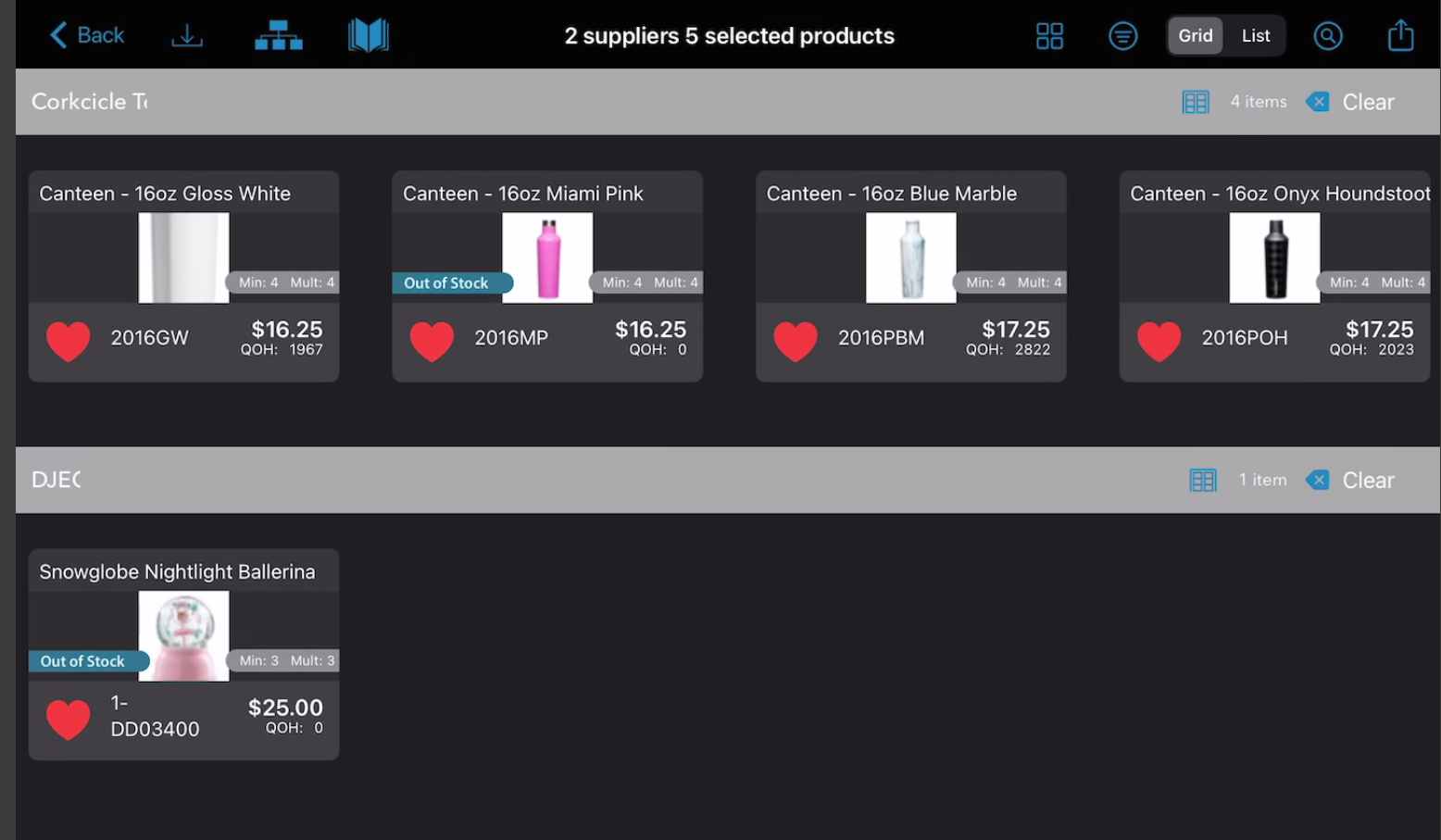Image resolution: width=1441 pixels, height=840 pixels.
Task: Tap the SKU 2016PBM
Action: pyautogui.click(x=881, y=338)
